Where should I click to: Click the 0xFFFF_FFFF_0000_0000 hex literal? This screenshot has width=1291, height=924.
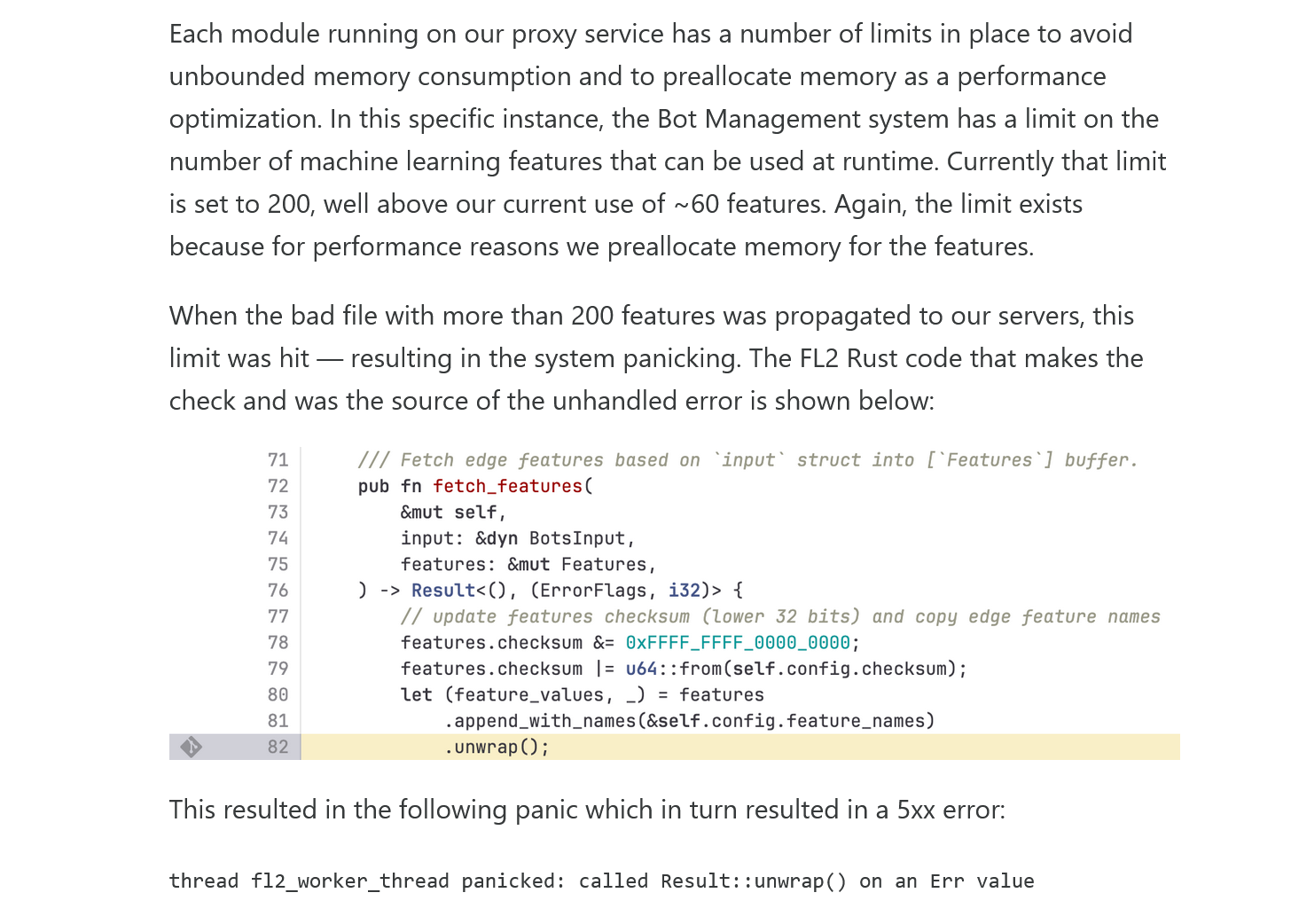[x=737, y=643]
